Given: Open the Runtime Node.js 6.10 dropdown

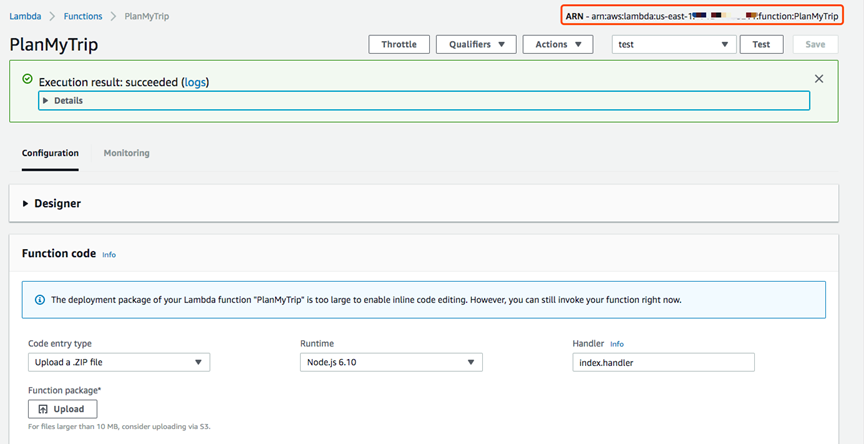Looking at the screenshot, I should [x=391, y=362].
